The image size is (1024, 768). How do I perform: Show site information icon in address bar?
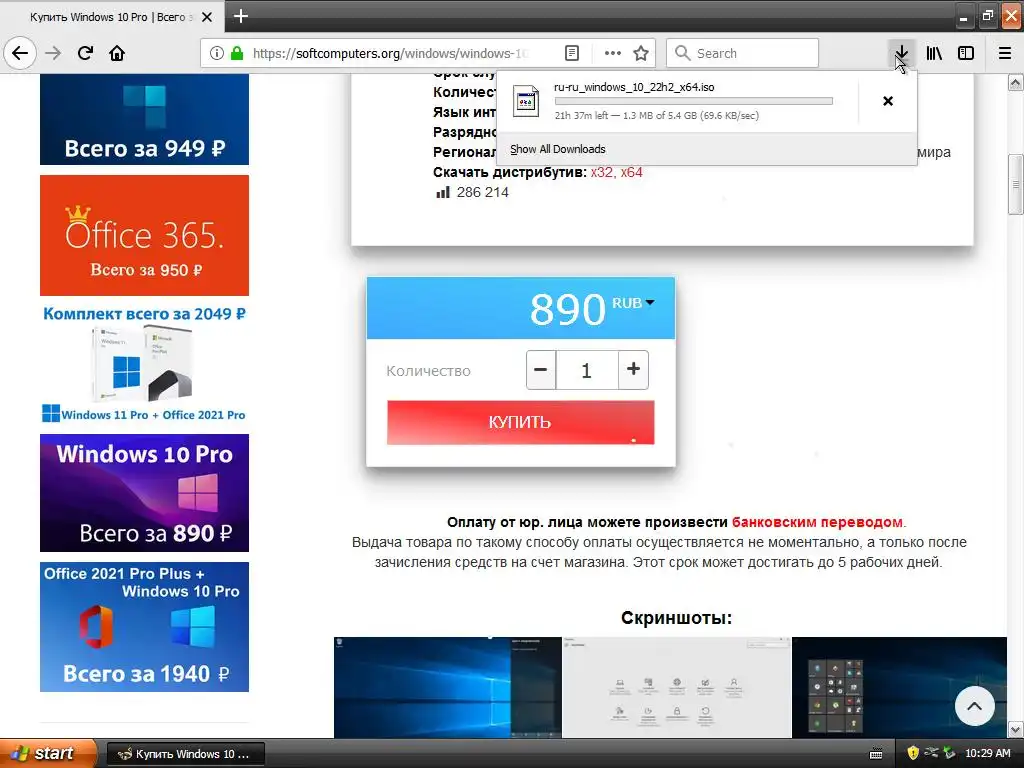coord(217,53)
